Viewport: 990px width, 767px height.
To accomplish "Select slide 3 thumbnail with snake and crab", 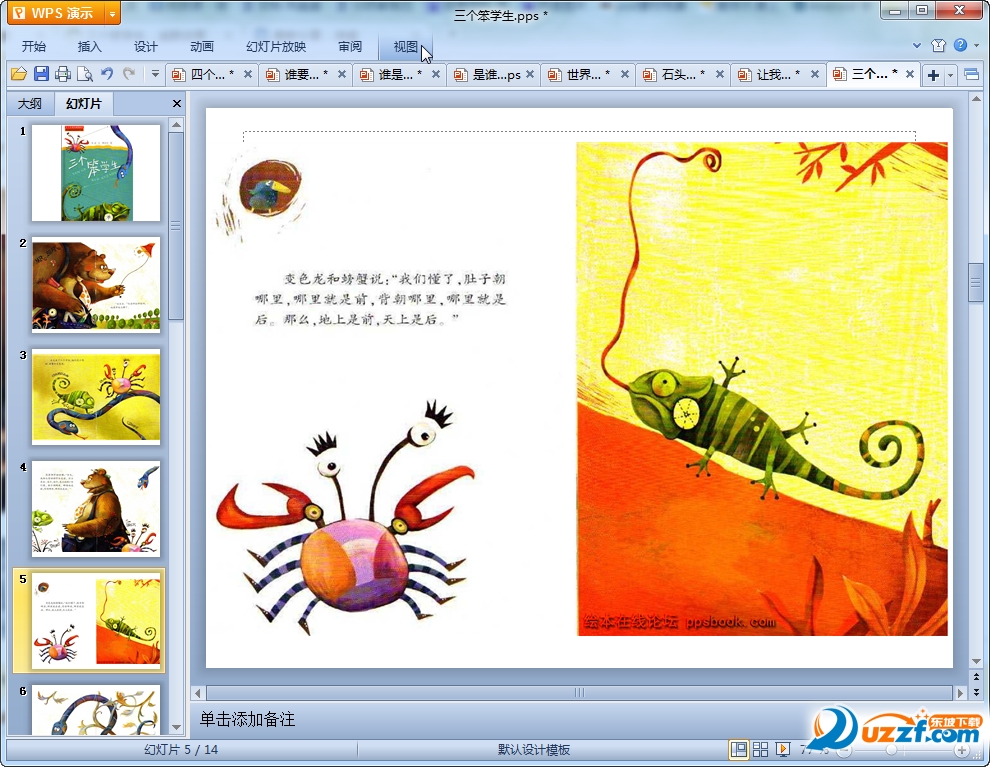I will point(96,397).
